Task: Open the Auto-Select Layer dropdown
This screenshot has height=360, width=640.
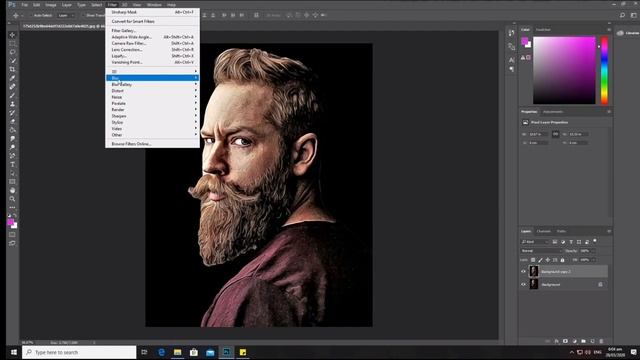Action: (x=66, y=15)
